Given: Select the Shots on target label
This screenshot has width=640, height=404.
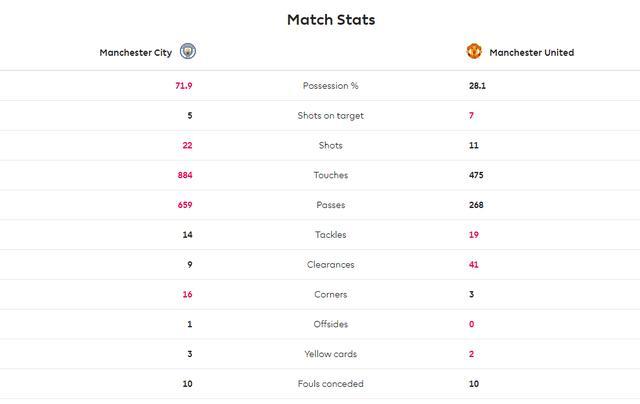Looking at the screenshot, I should (330, 116).
